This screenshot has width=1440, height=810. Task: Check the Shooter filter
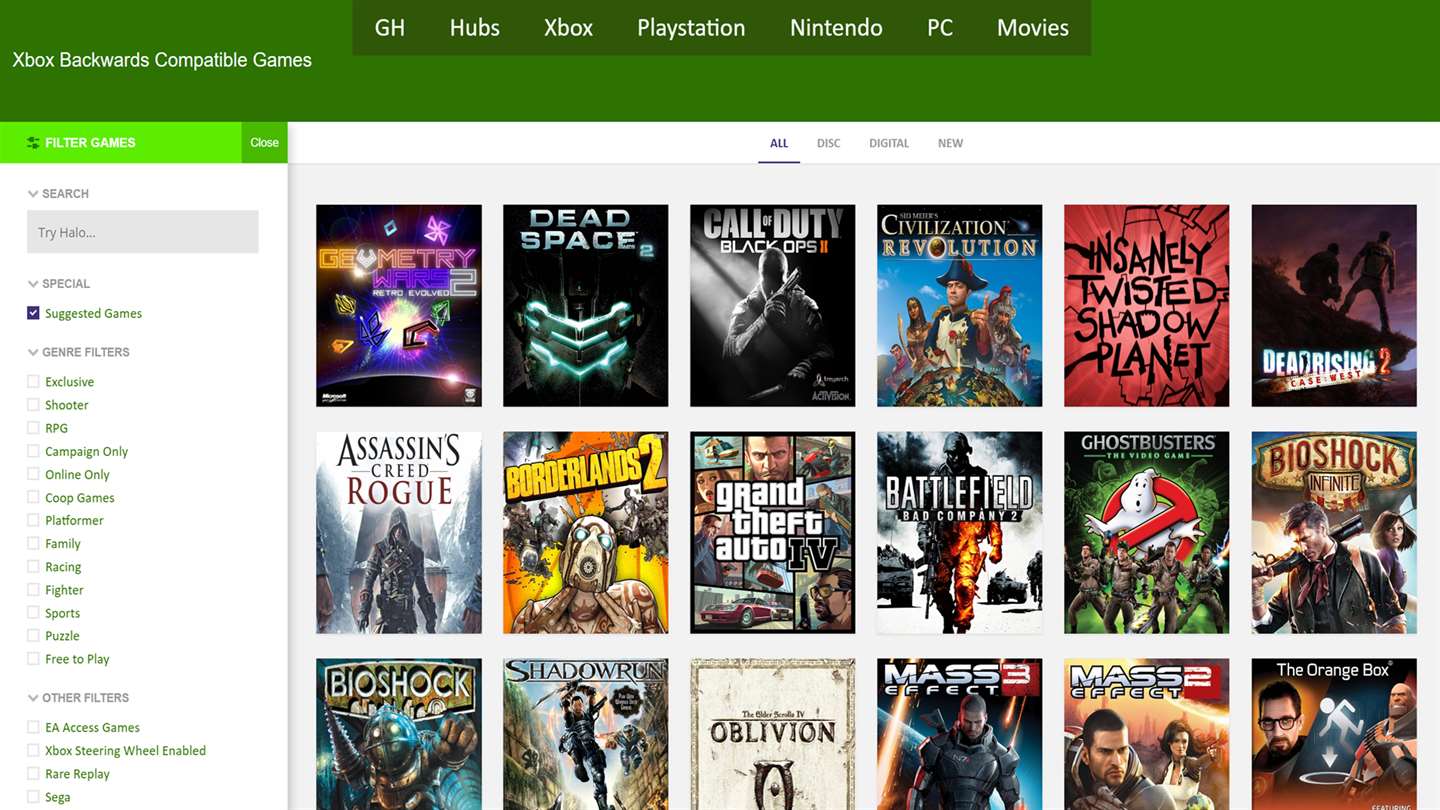tap(33, 405)
